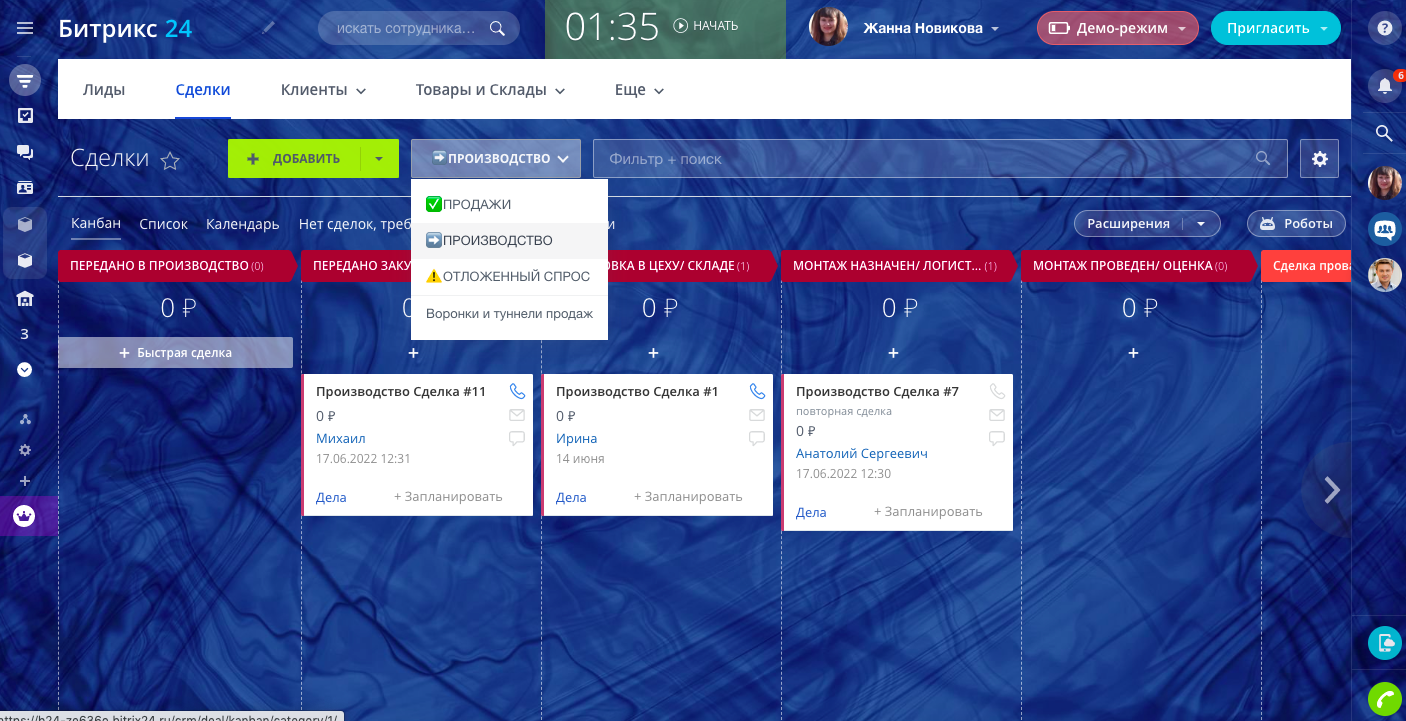The height and width of the screenshot is (721, 1406).
Task: Open the chat bubbles icon in left sidebar
Action: [25, 151]
